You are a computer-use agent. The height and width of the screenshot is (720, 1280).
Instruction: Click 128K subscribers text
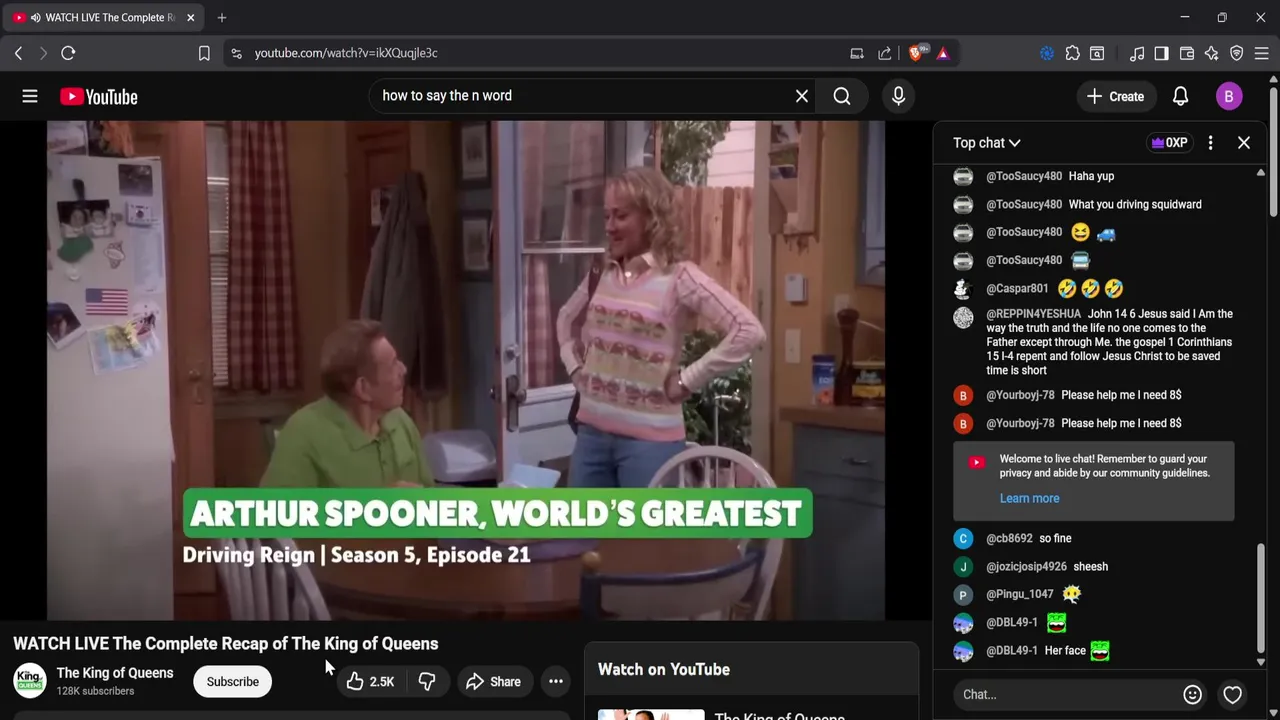[x=95, y=691]
